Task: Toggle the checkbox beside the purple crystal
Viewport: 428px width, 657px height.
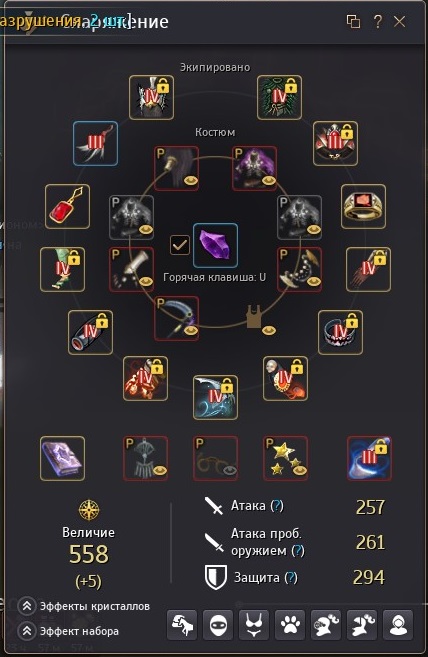Action: [180, 245]
